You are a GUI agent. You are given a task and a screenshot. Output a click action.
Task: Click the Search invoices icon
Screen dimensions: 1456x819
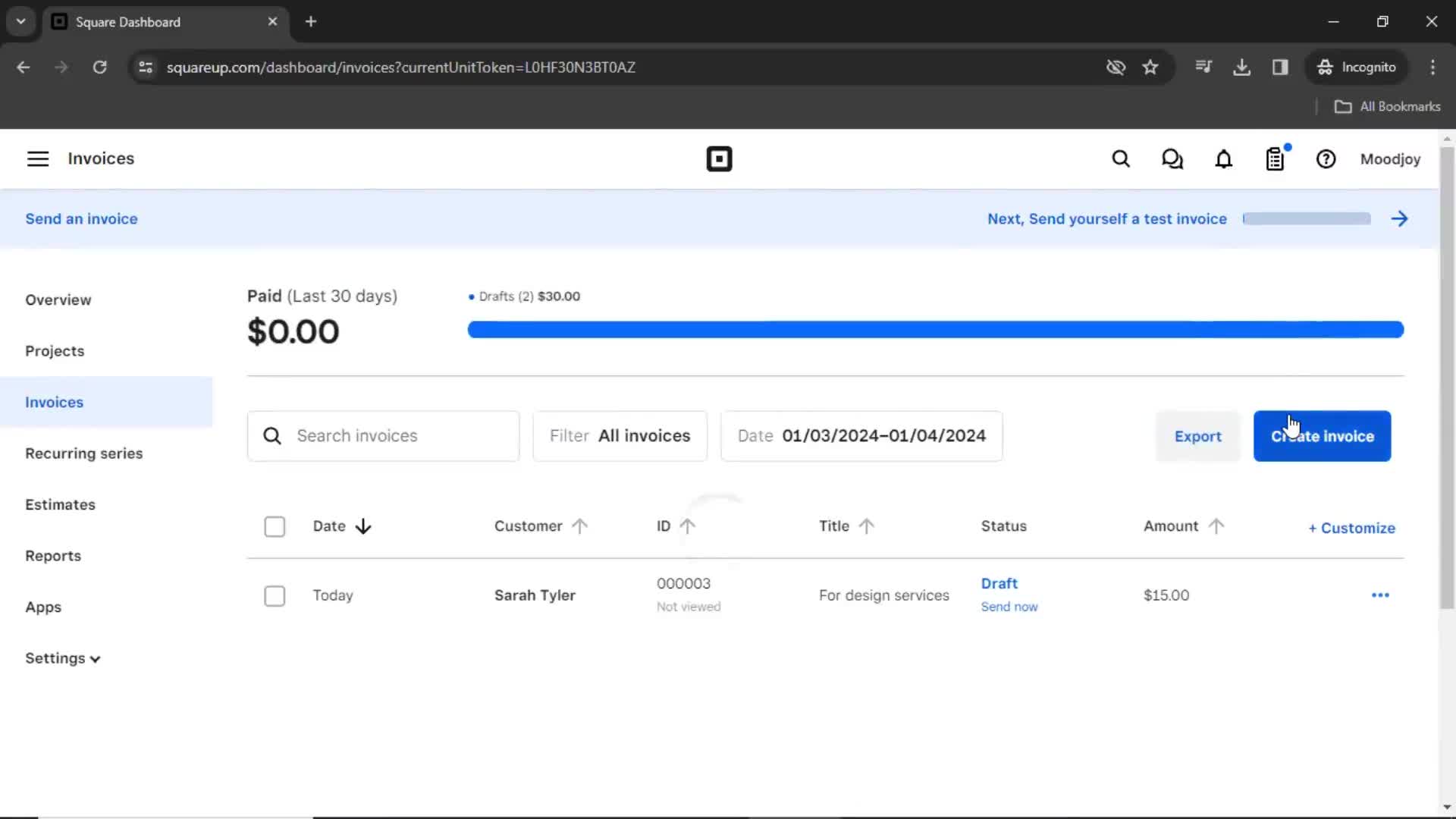point(273,435)
